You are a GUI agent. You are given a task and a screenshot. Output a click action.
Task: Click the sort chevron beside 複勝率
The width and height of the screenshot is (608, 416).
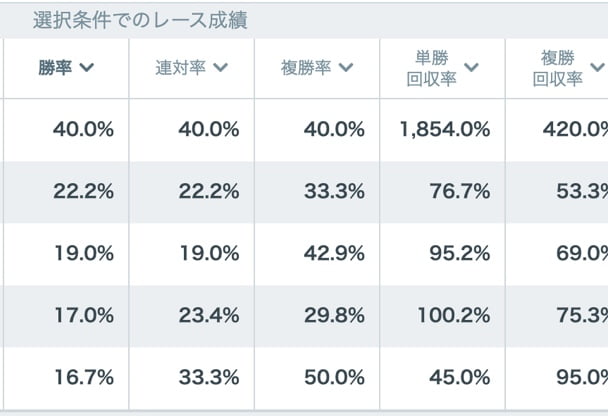(x=346, y=68)
